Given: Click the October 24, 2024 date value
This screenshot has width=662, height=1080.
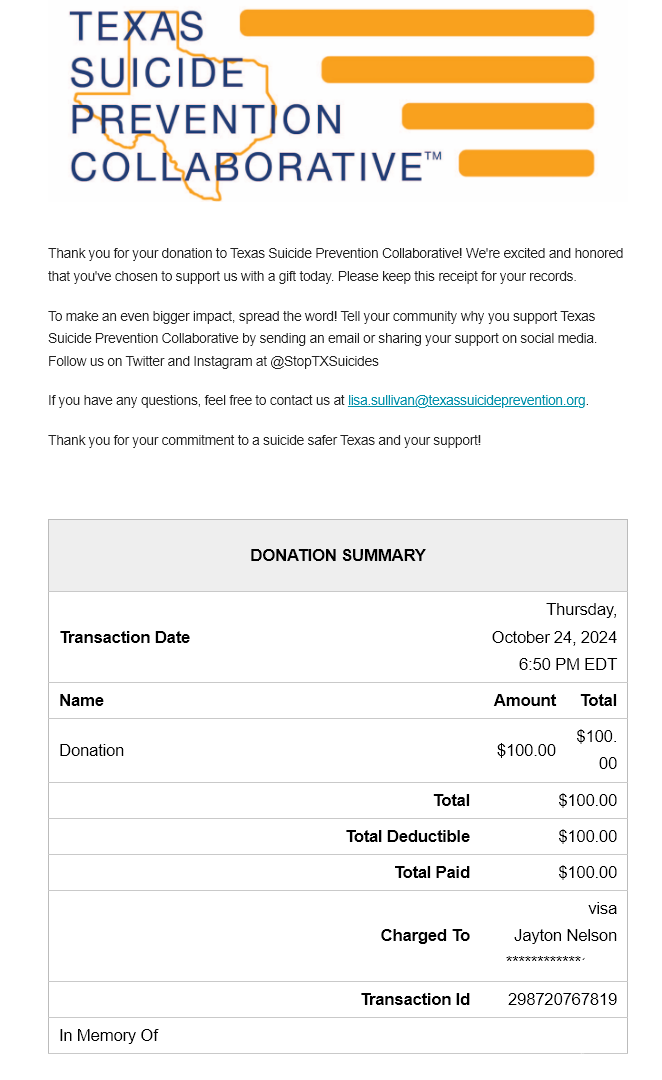Looking at the screenshot, I should point(554,637).
